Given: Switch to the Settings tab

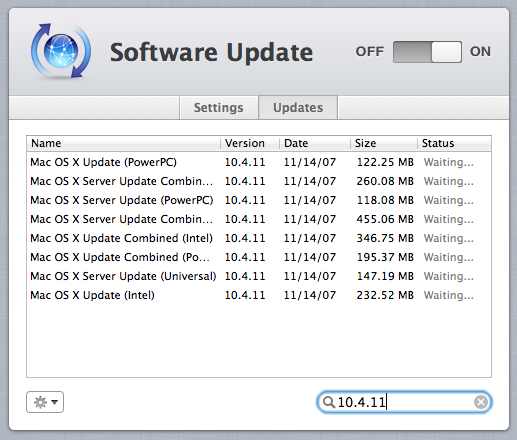Looking at the screenshot, I should pyautogui.click(x=219, y=107).
